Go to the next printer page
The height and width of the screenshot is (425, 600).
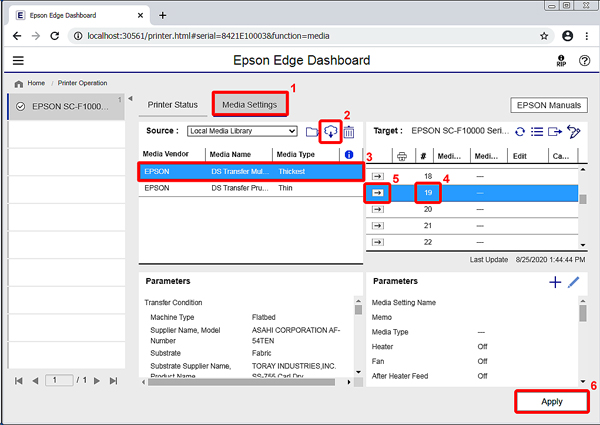[x=97, y=381]
